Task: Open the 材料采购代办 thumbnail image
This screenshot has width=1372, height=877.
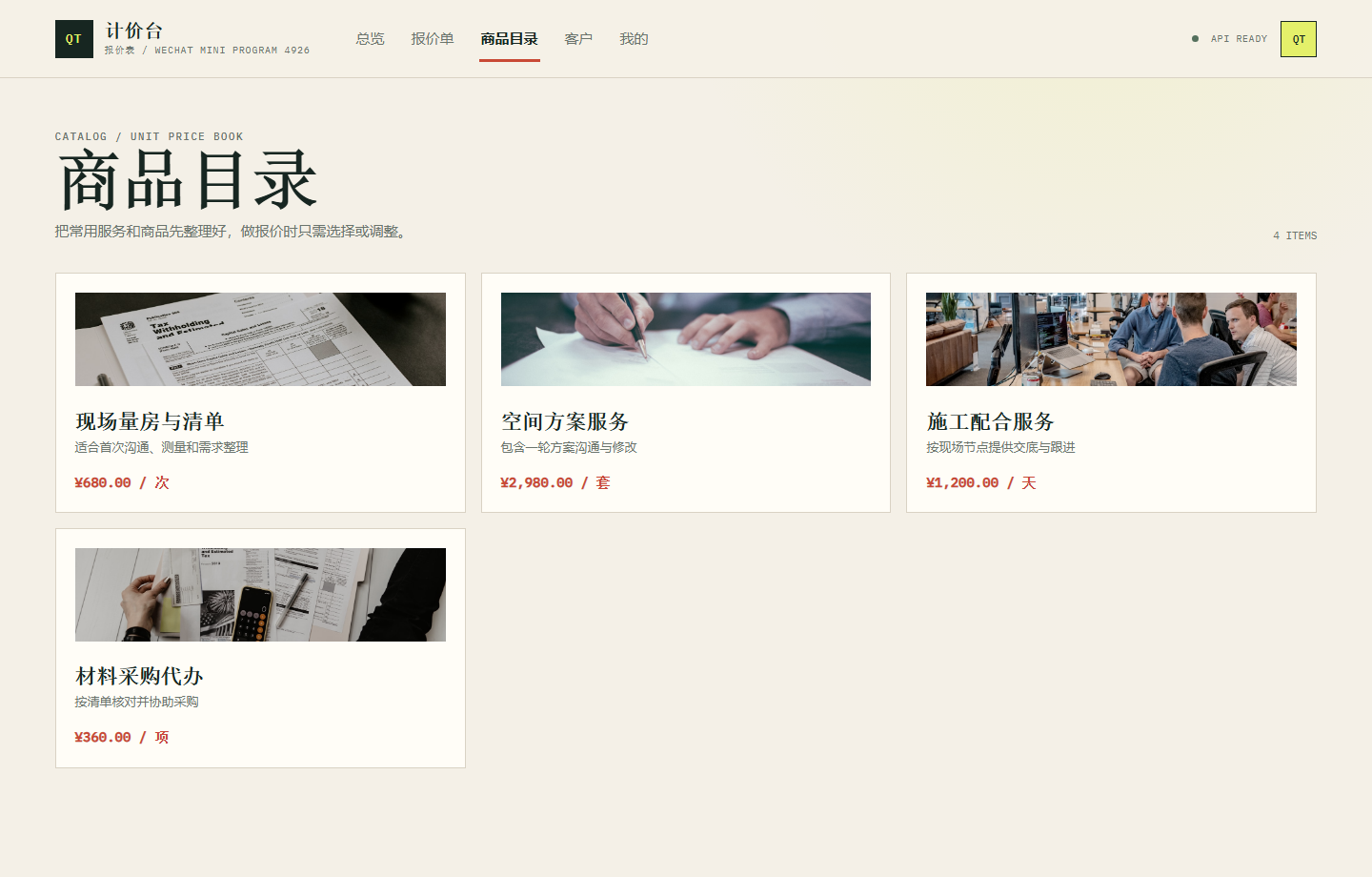Action: (260, 595)
